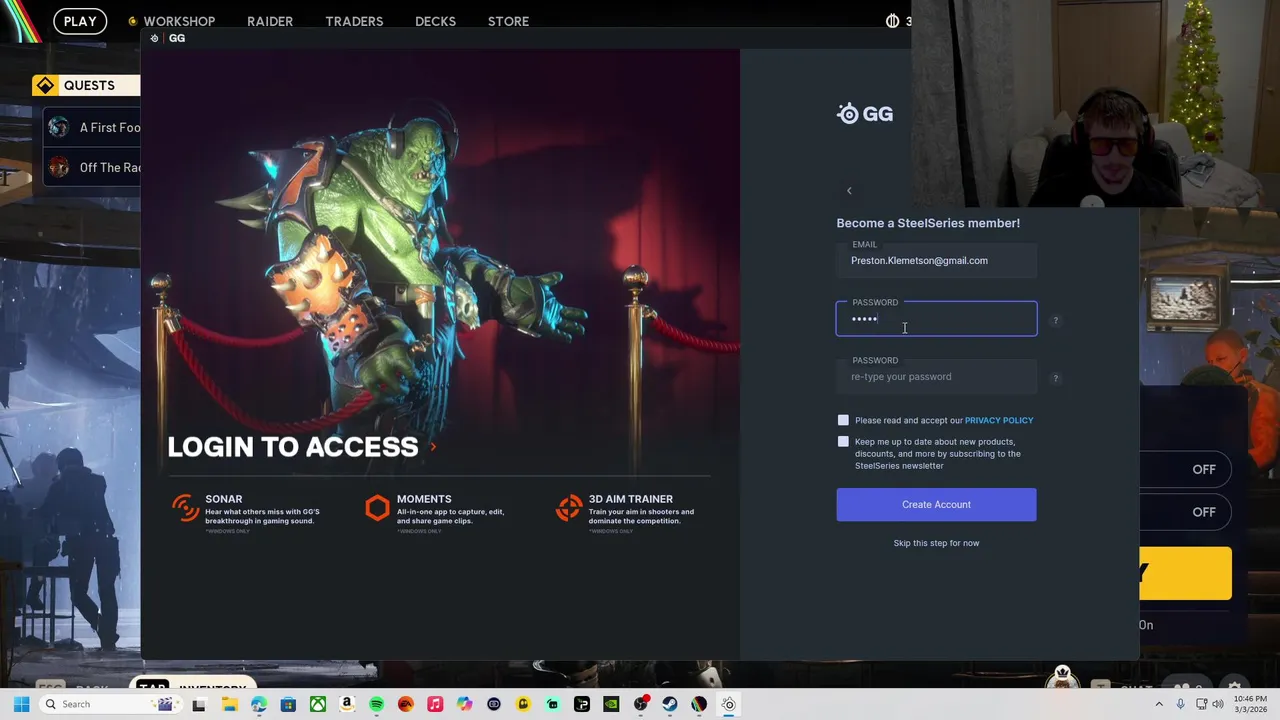The image size is (1280, 720).
Task: Open the PLAY tab in the game
Action: 80,21
